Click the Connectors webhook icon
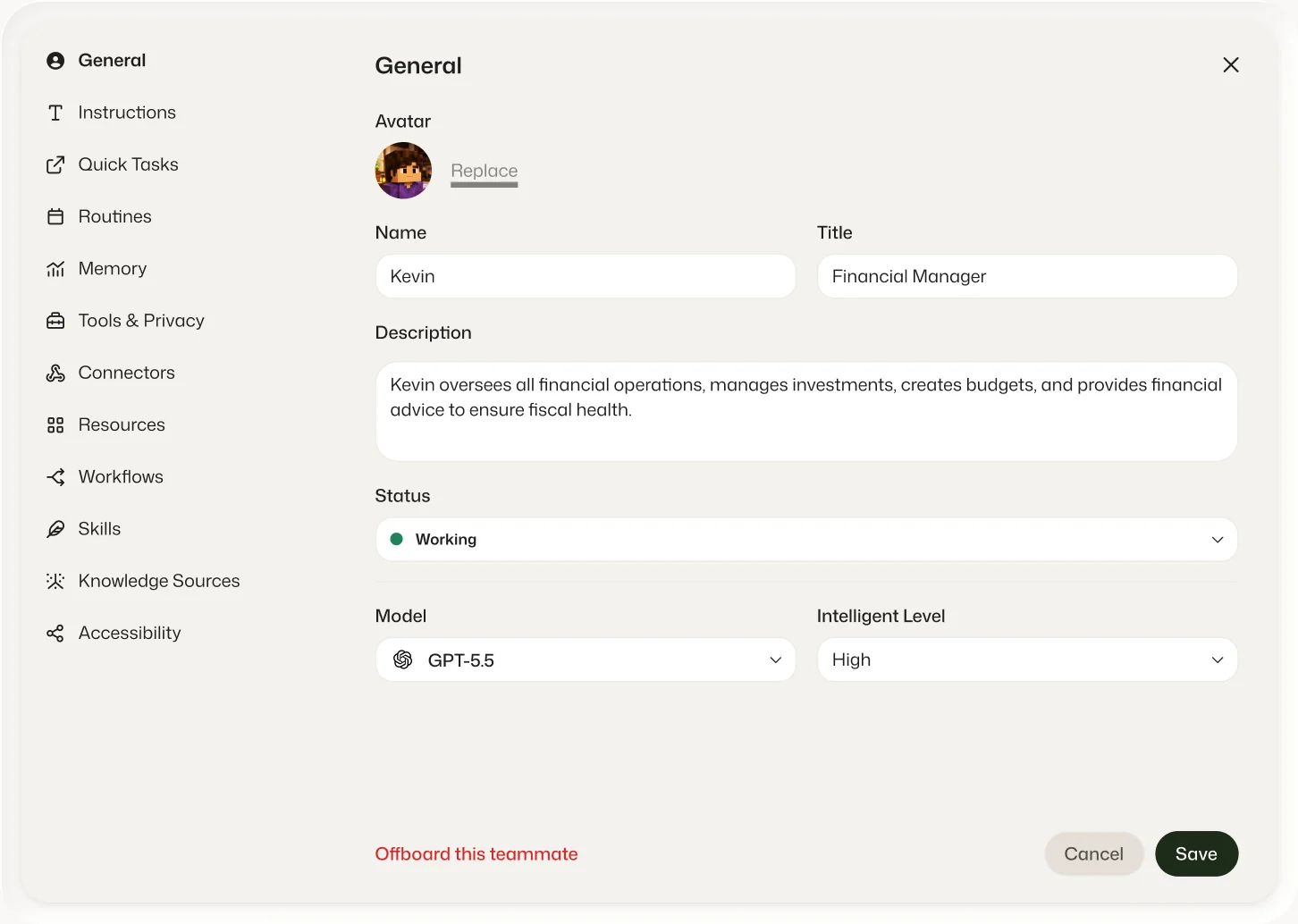The image size is (1298, 924). [55, 373]
